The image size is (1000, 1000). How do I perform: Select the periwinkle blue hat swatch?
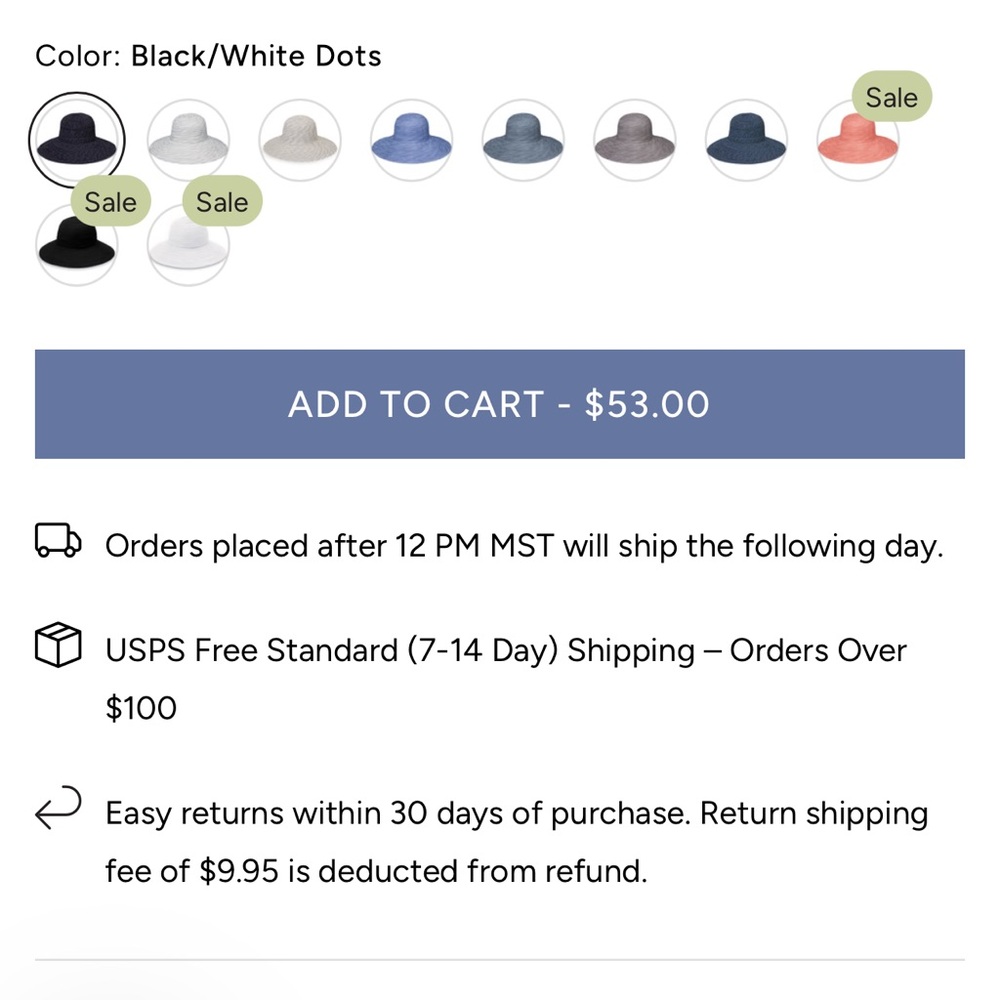pos(411,140)
